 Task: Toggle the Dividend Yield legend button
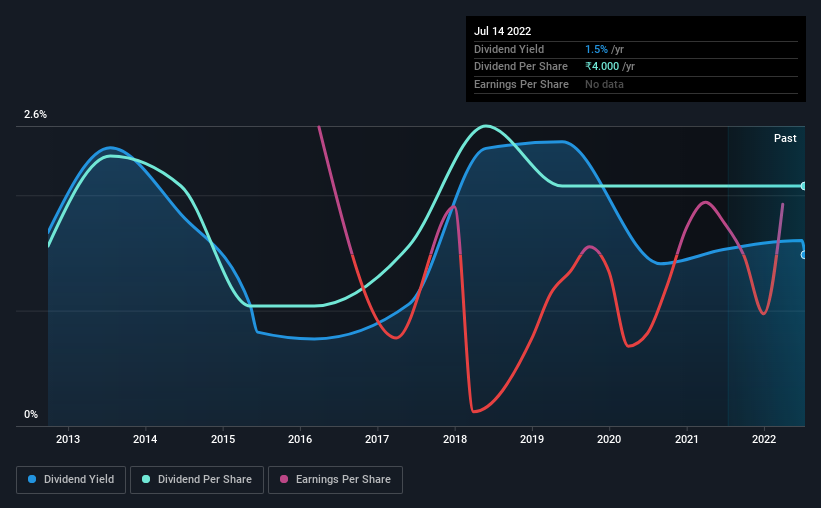71,480
